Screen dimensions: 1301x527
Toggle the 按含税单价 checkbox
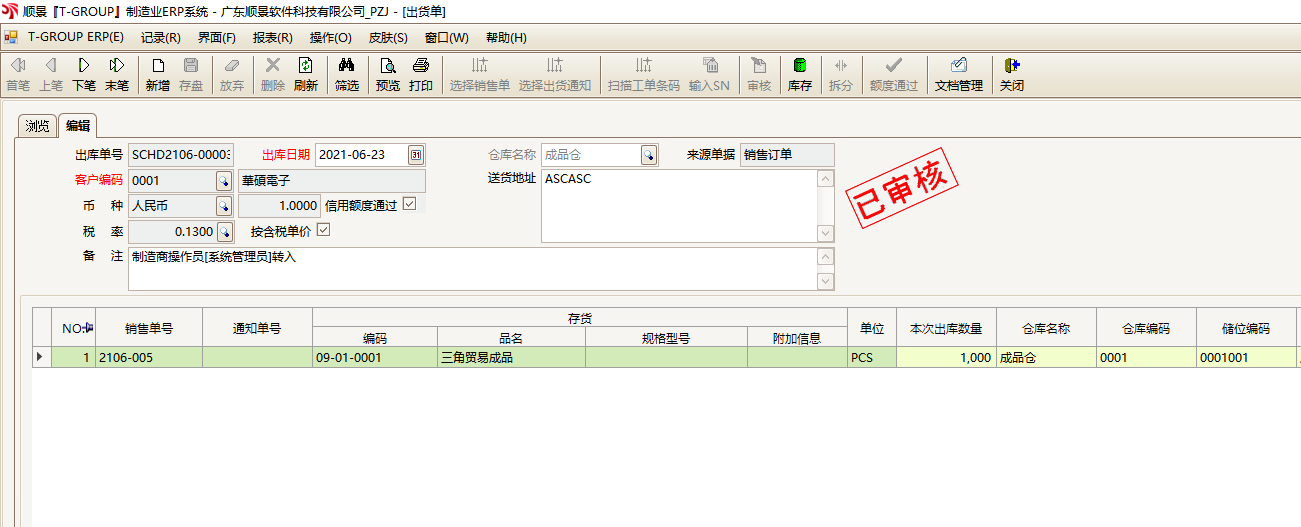(323, 231)
